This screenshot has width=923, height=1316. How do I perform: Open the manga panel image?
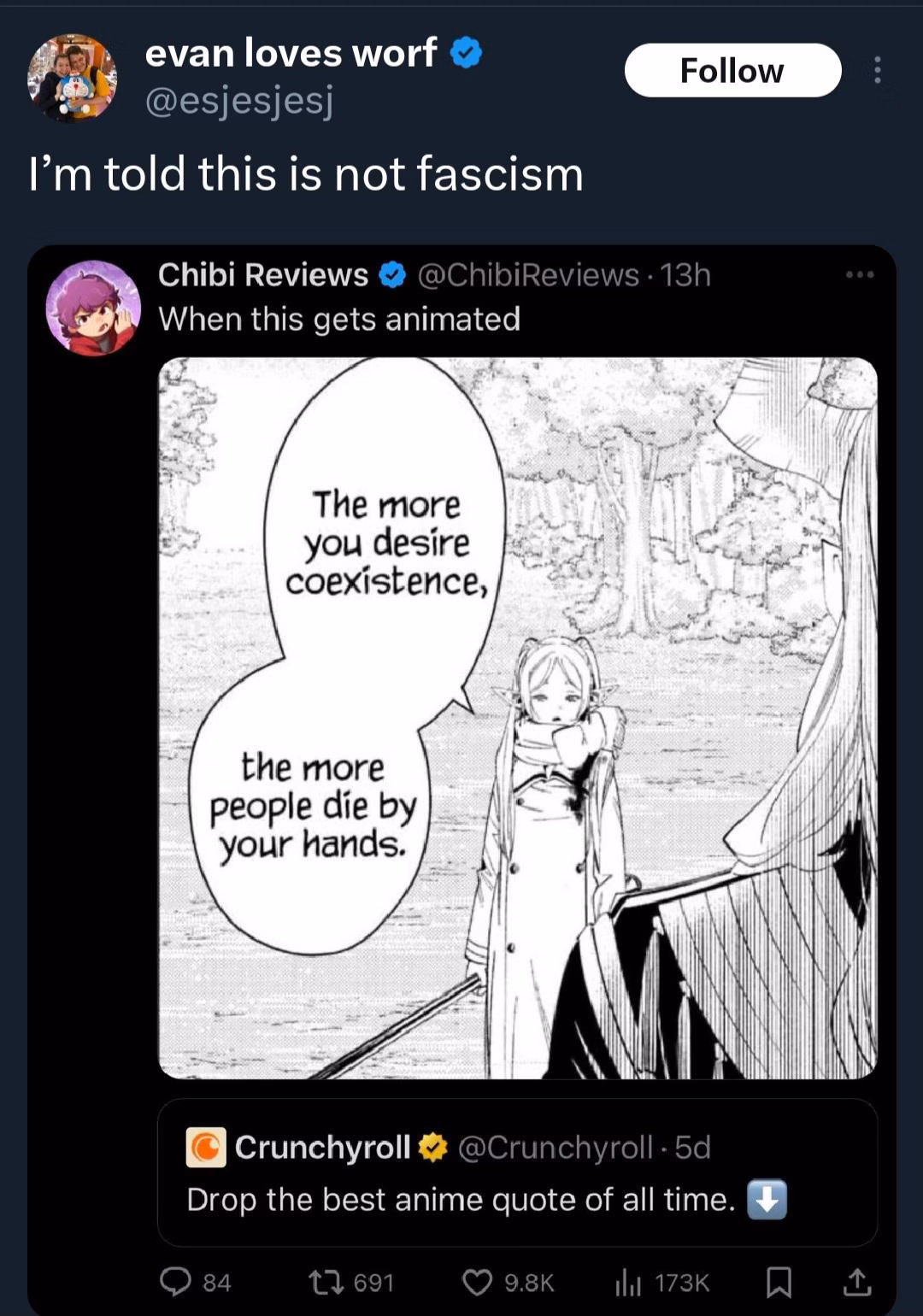coord(518,718)
